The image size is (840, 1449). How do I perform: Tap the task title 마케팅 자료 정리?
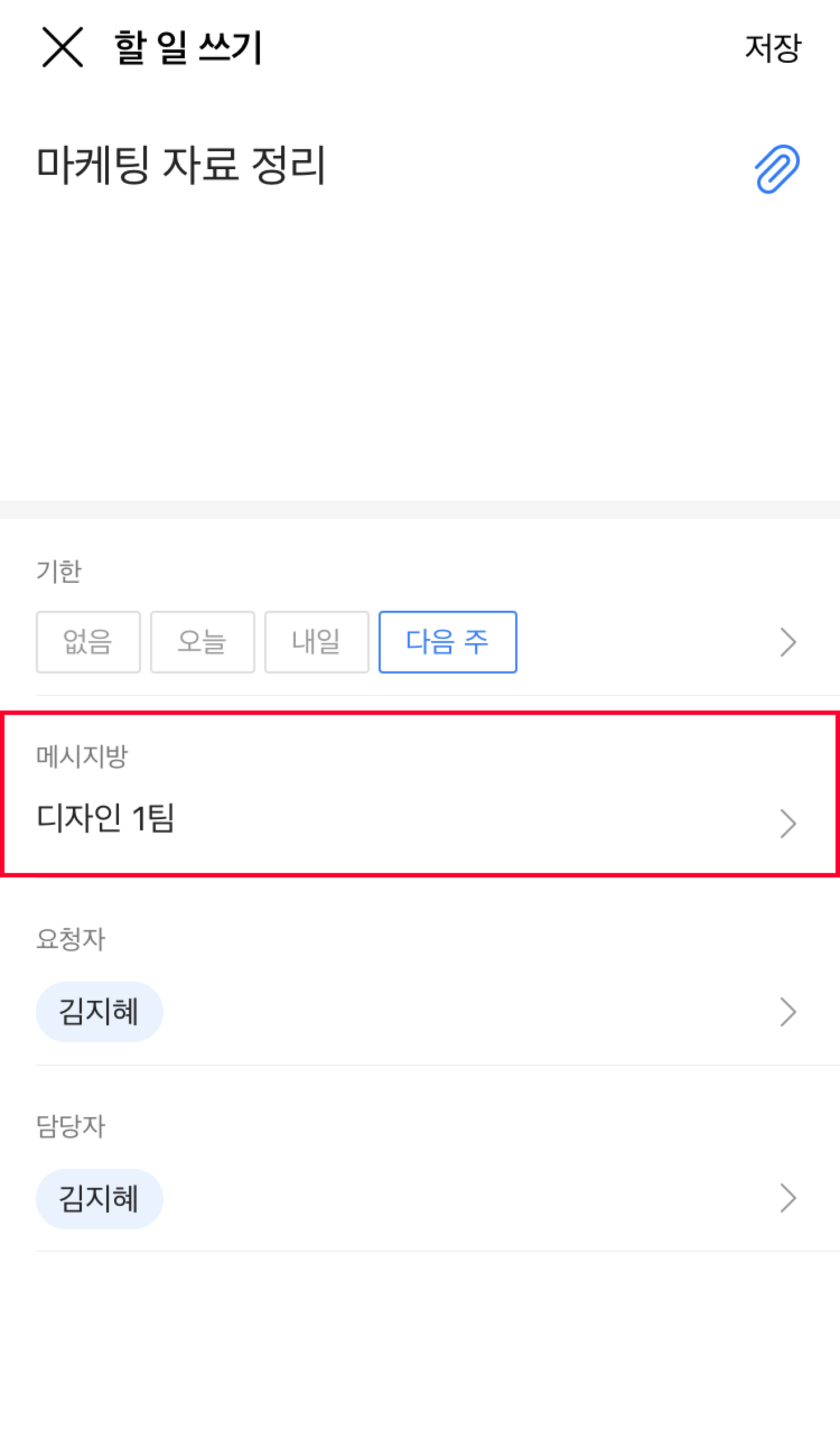click(181, 166)
